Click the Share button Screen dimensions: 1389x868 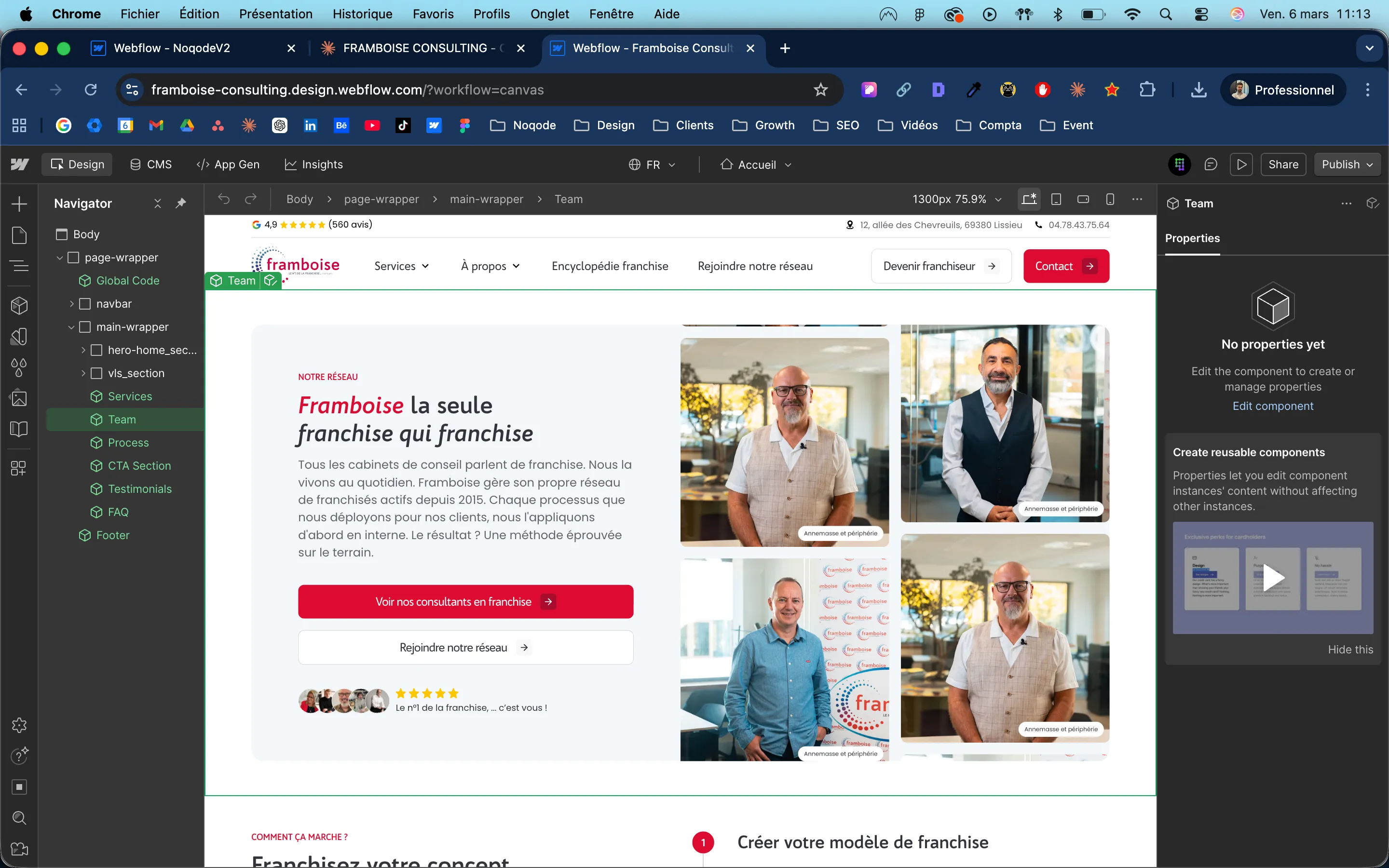(1283, 165)
